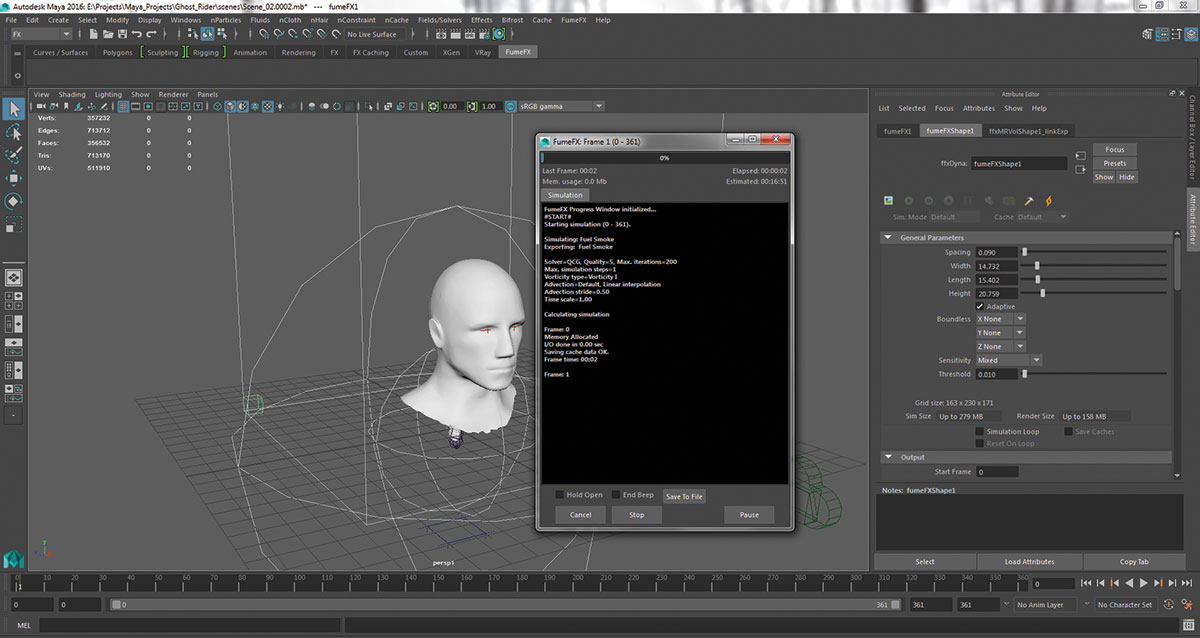This screenshot has width=1200, height=638.
Task: Enable End Beep in FumeFX window
Action: click(616, 494)
